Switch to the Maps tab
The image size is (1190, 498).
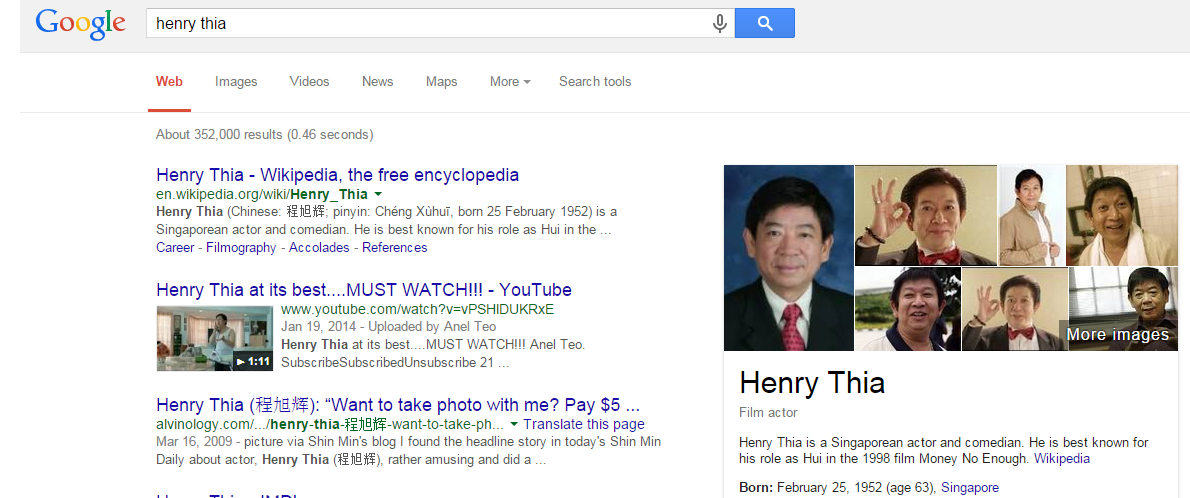(442, 81)
